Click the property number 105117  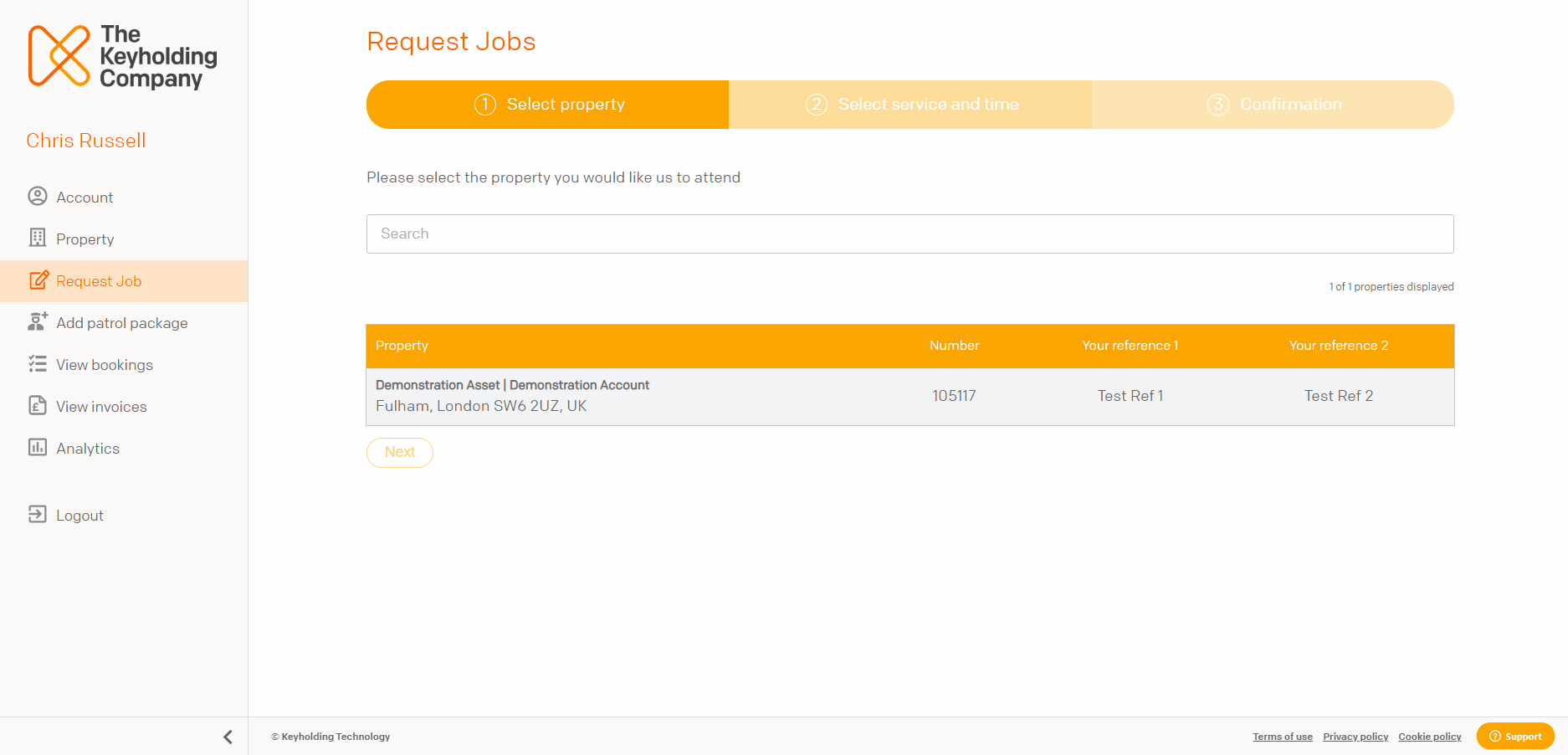pos(954,396)
